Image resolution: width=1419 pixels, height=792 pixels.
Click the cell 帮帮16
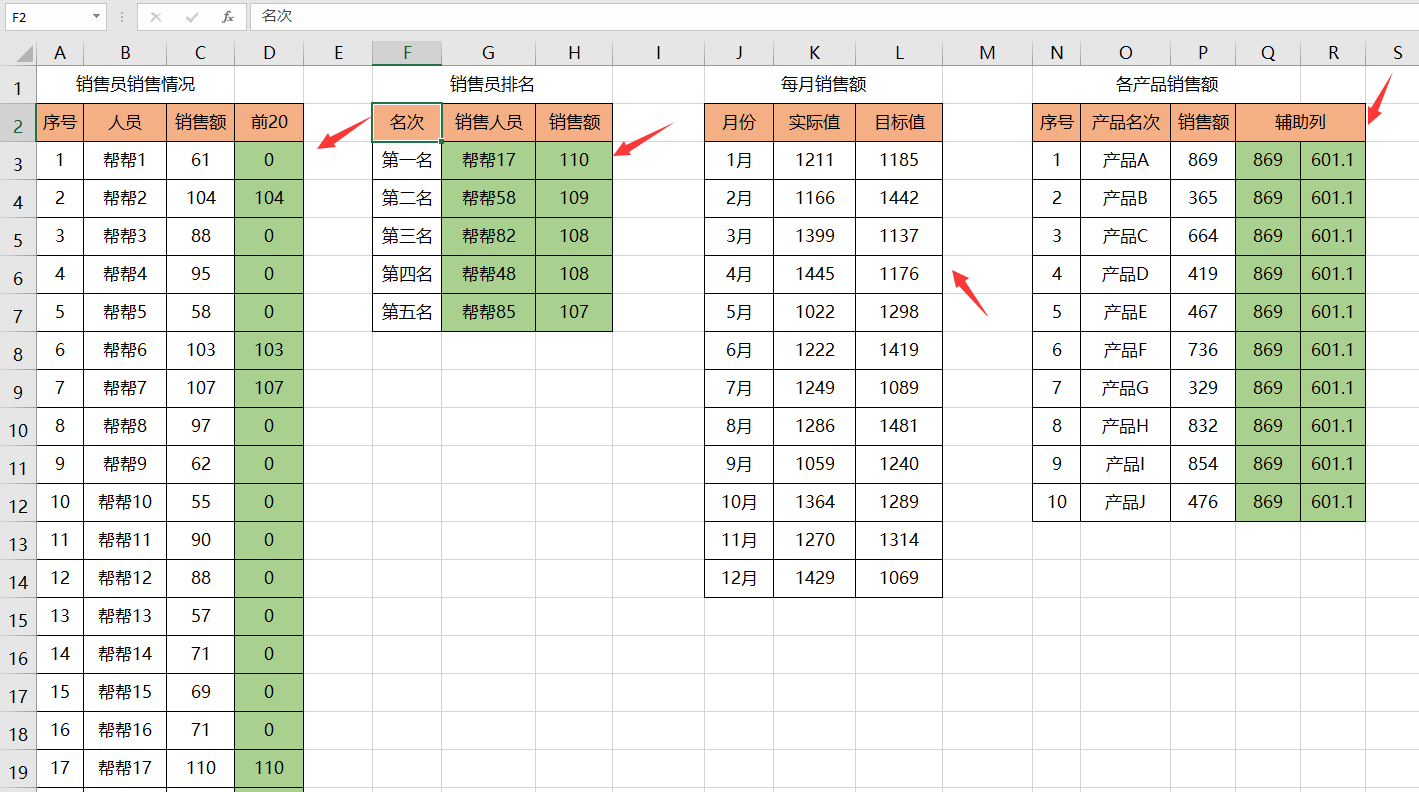(125, 730)
